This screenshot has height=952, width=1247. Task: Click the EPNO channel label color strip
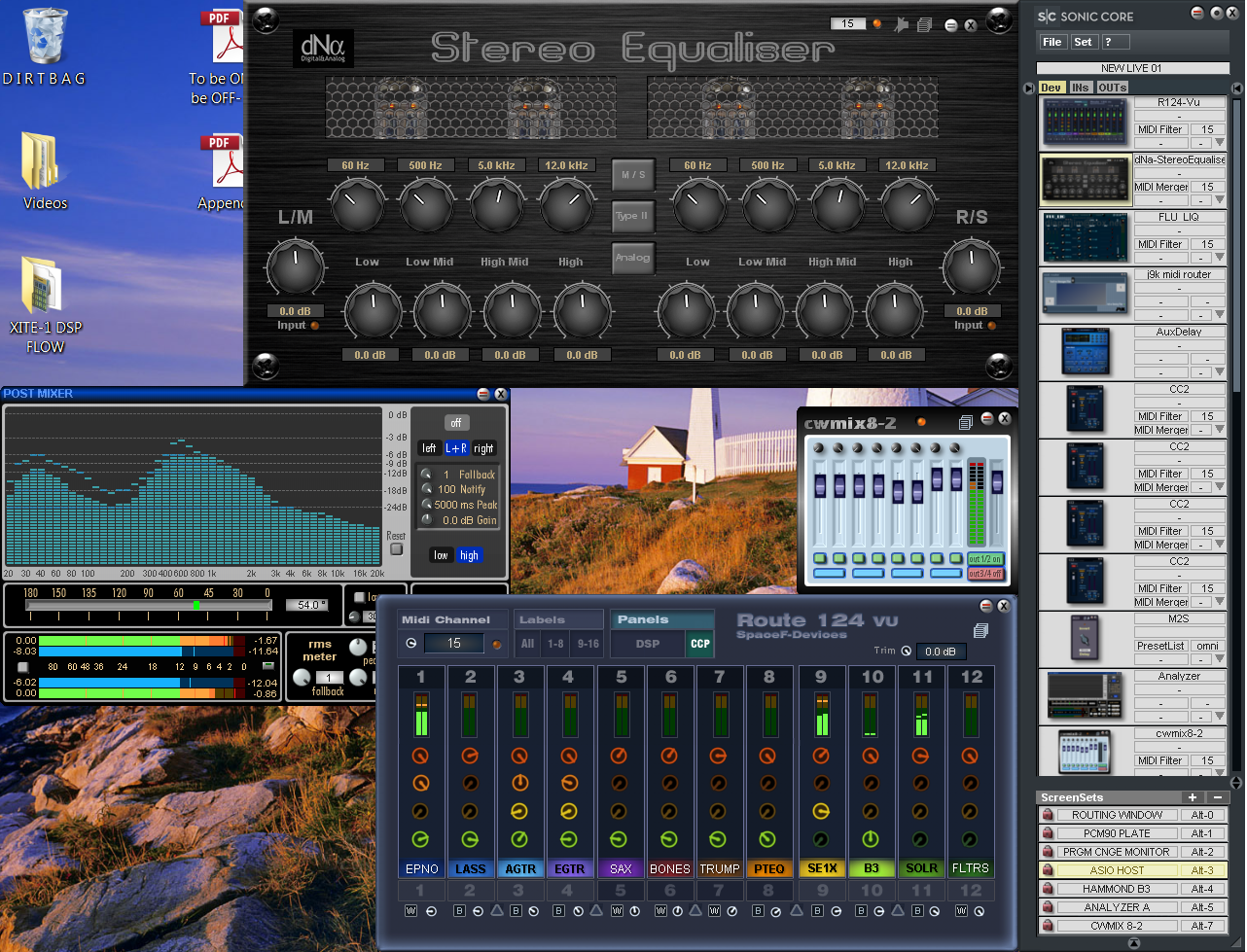click(x=421, y=868)
